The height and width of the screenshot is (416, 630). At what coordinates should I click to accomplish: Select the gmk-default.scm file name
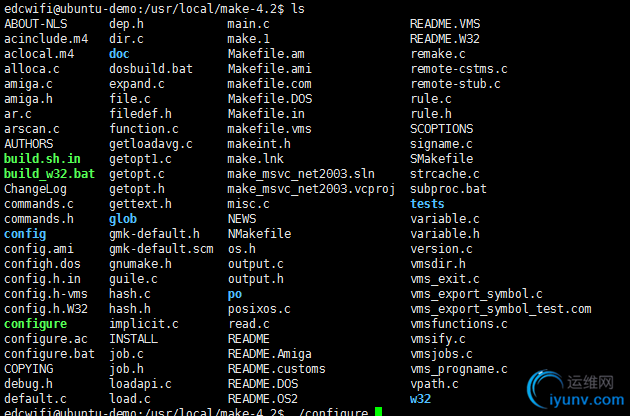coord(161,249)
